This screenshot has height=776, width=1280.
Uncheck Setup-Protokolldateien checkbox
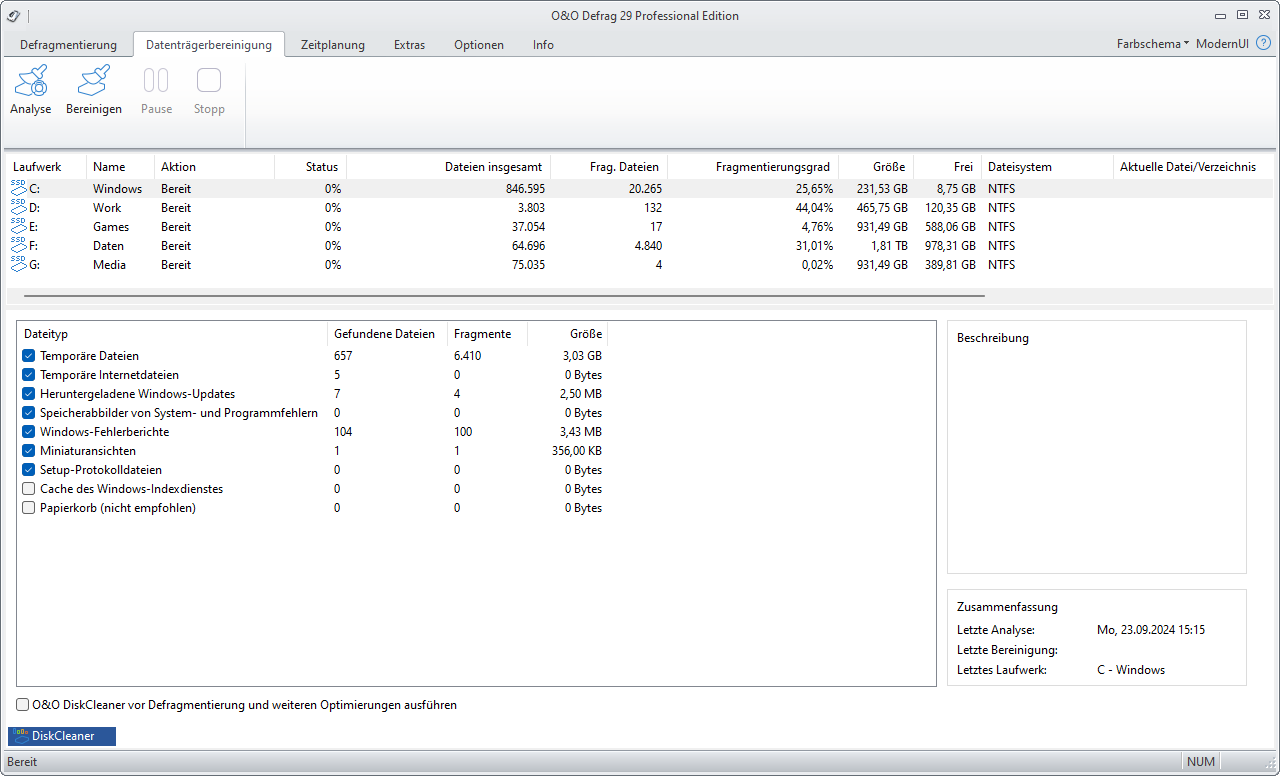click(29, 470)
